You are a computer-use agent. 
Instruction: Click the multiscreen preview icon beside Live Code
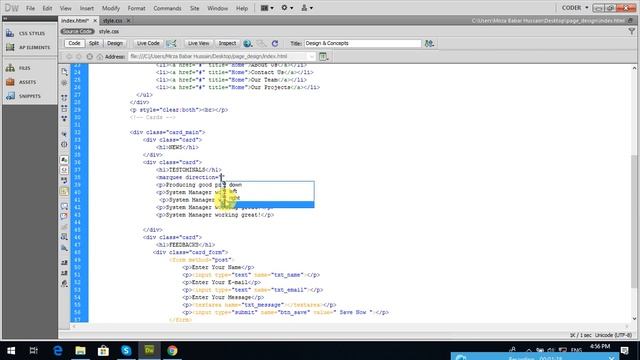[x=171, y=43]
